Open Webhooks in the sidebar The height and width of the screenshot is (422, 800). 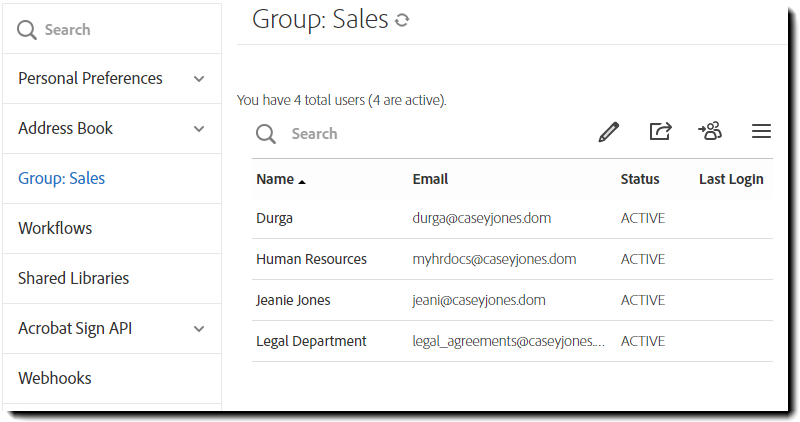click(54, 378)
